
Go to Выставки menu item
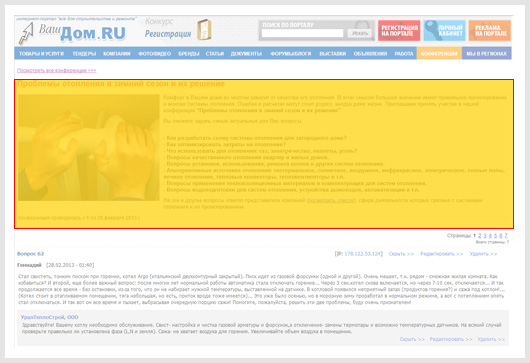click(x=333, y=53)
